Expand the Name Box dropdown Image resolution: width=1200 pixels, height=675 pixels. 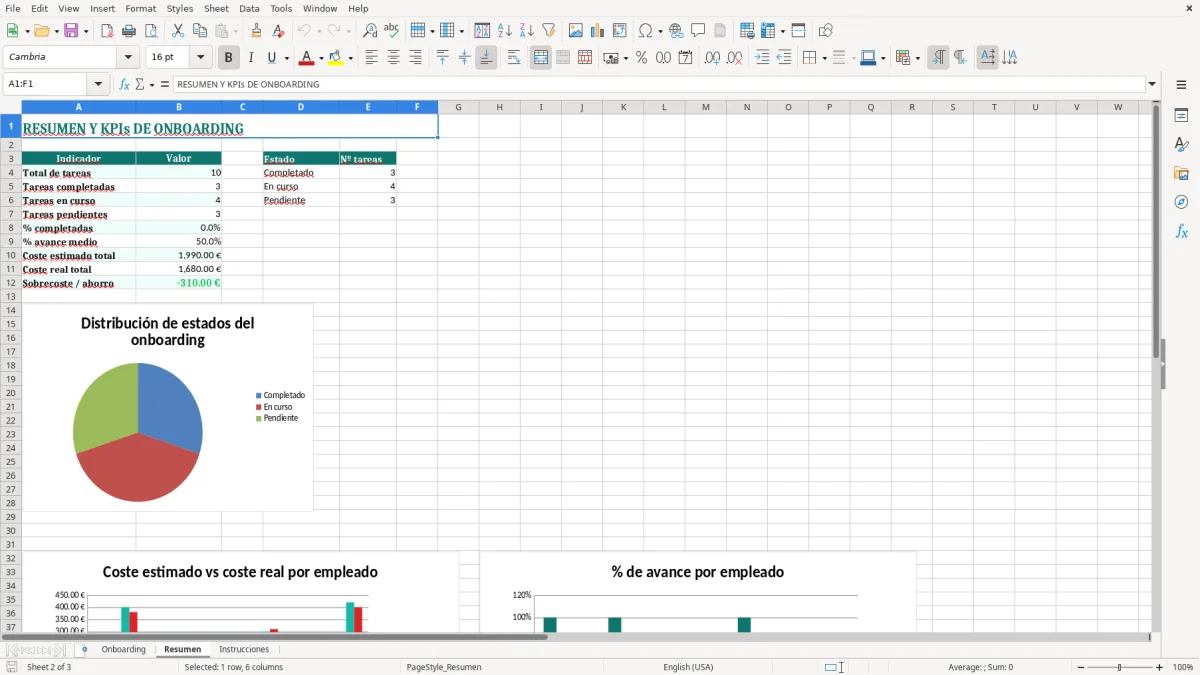point(98,85)
